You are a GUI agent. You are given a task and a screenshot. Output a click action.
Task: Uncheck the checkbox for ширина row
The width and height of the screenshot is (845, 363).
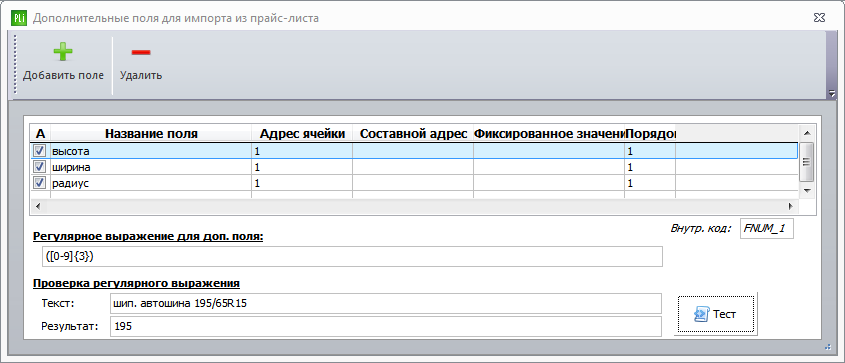(40, 167)
